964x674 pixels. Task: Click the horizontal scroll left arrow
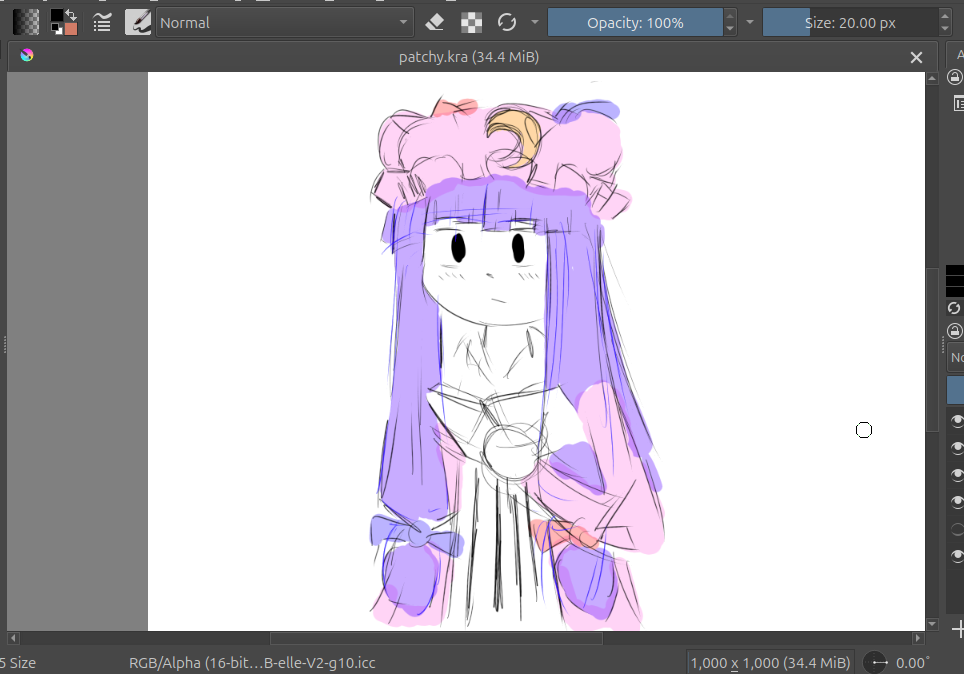coord(13,638)
